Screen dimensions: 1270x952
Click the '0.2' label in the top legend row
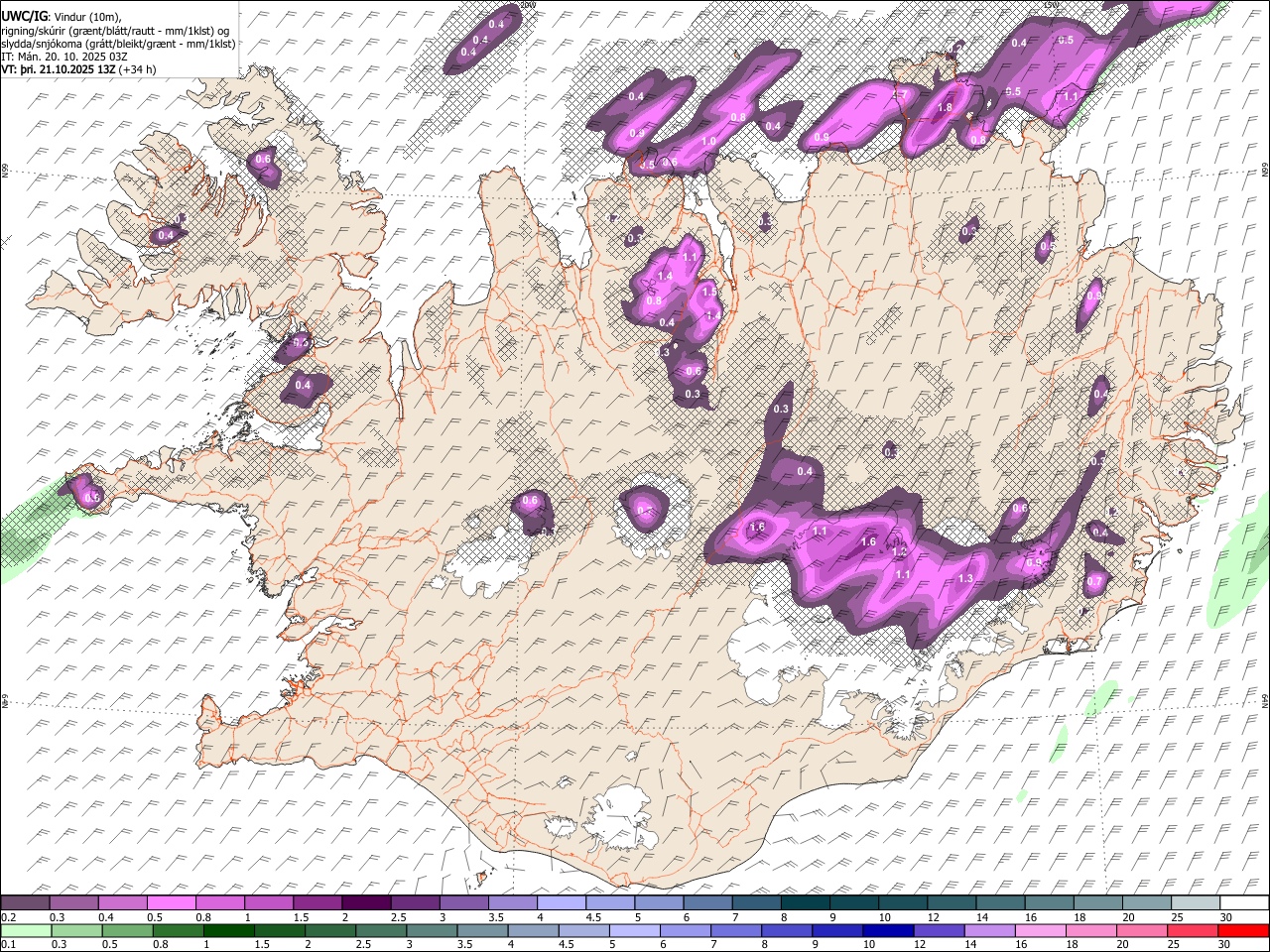pos(8,917)
